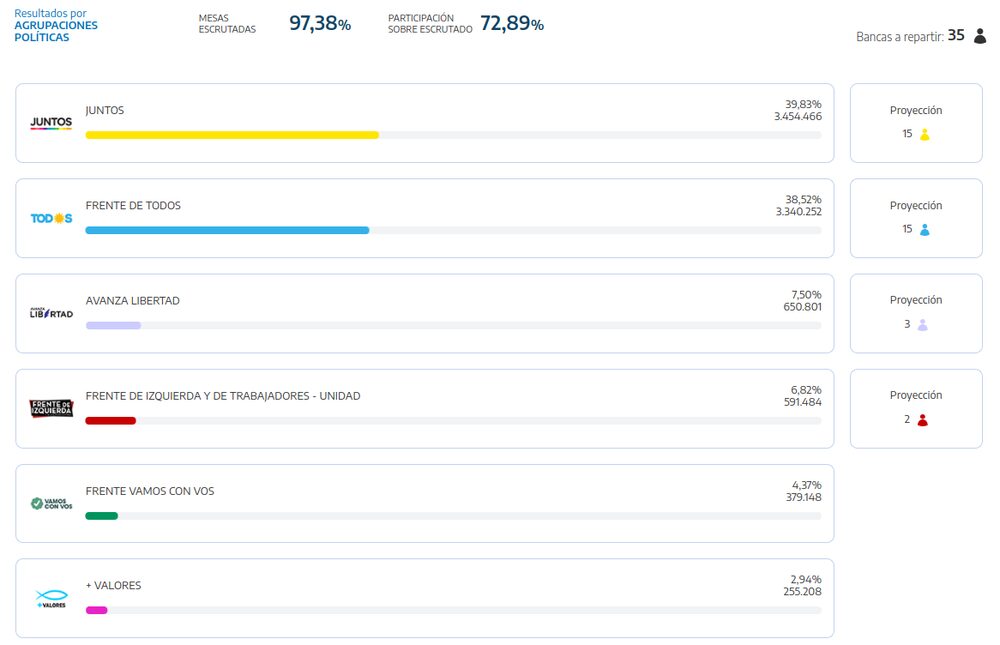
Task: Click the lilac seat icon in Avanza Libertad projection
Action: (x=923, y=324)
